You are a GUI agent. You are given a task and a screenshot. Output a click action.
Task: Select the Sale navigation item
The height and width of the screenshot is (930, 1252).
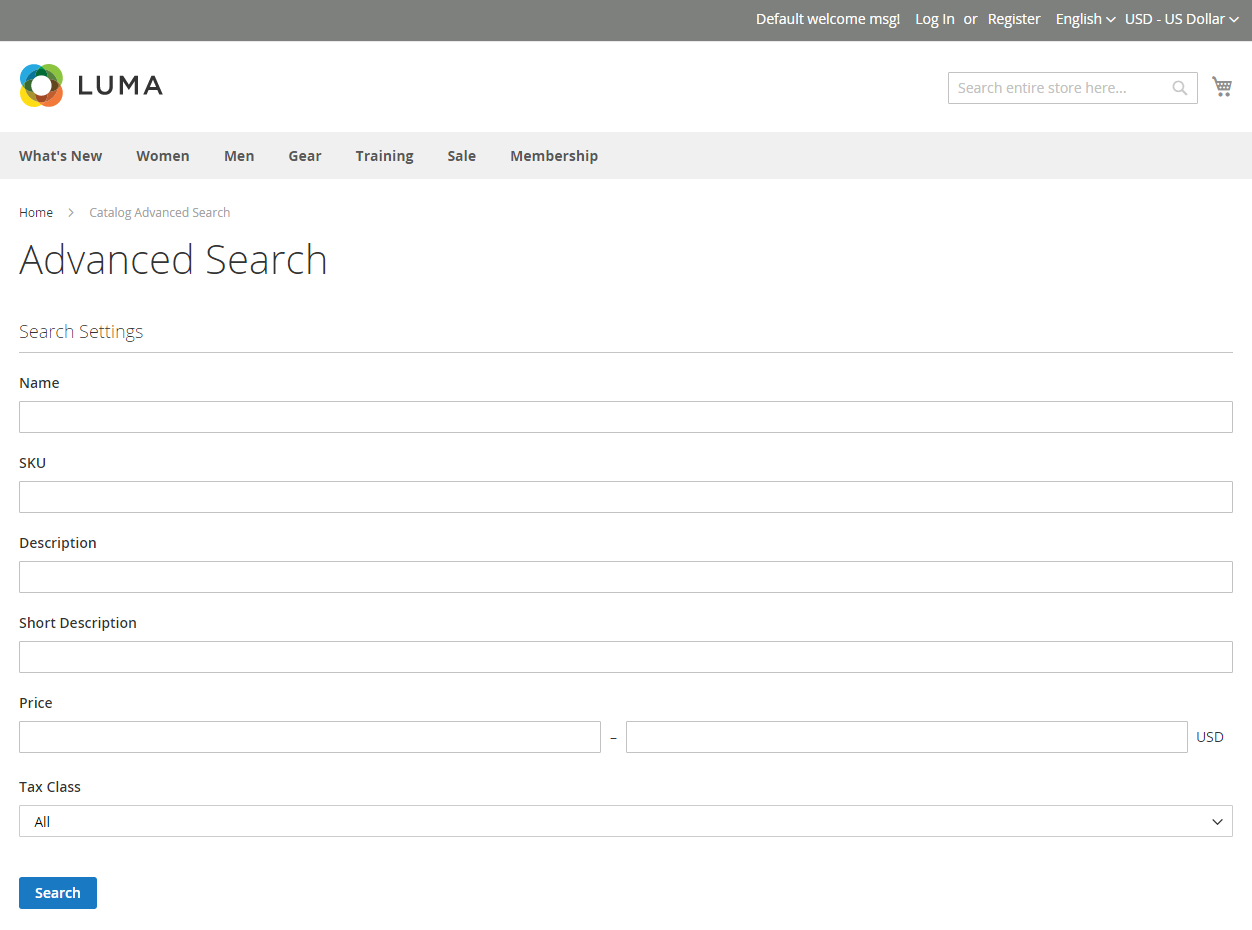click(x=461, y=156)
